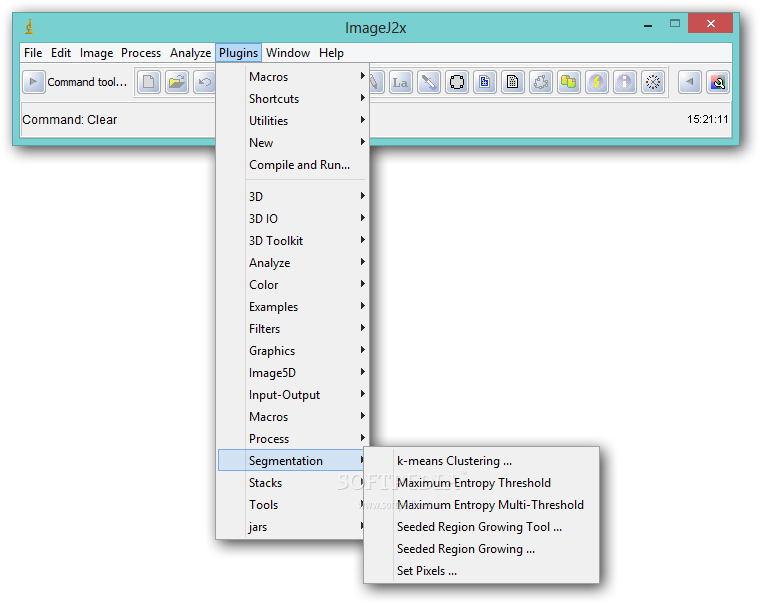This screenshot has width=760, height=604.
Task: Click the blue document page toolbar icon
Action: point(485,82)
